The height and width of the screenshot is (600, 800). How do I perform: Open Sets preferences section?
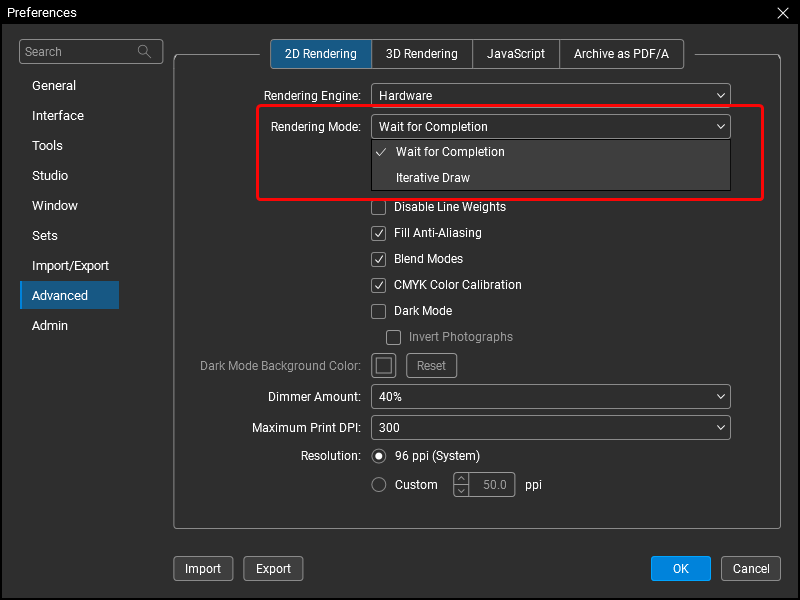[x=45, y=236]
